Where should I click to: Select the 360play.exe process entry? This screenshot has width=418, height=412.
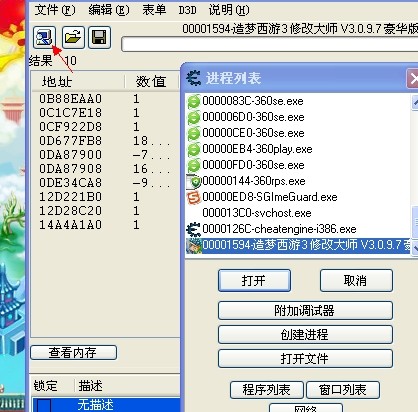250,149
